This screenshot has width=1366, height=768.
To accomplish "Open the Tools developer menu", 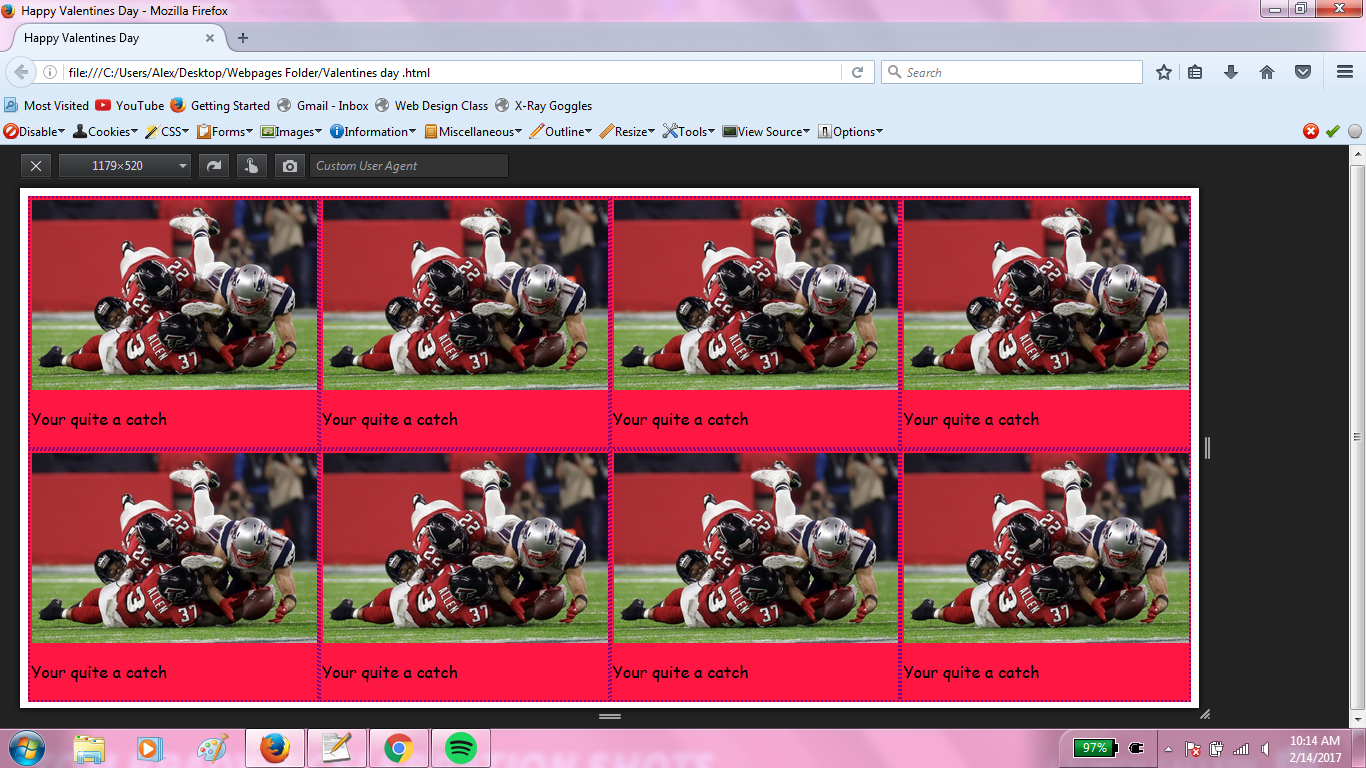I will (689, 131).
